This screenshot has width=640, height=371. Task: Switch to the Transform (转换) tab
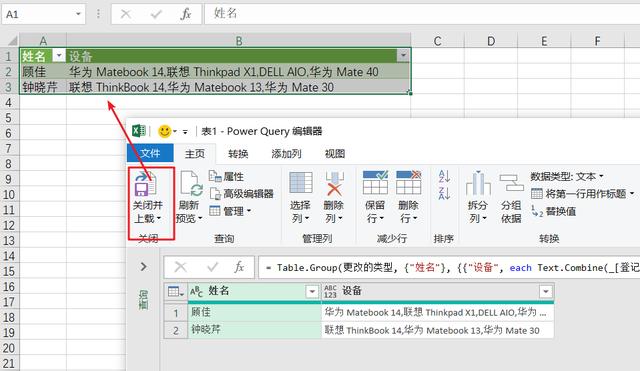coord(238,154)
